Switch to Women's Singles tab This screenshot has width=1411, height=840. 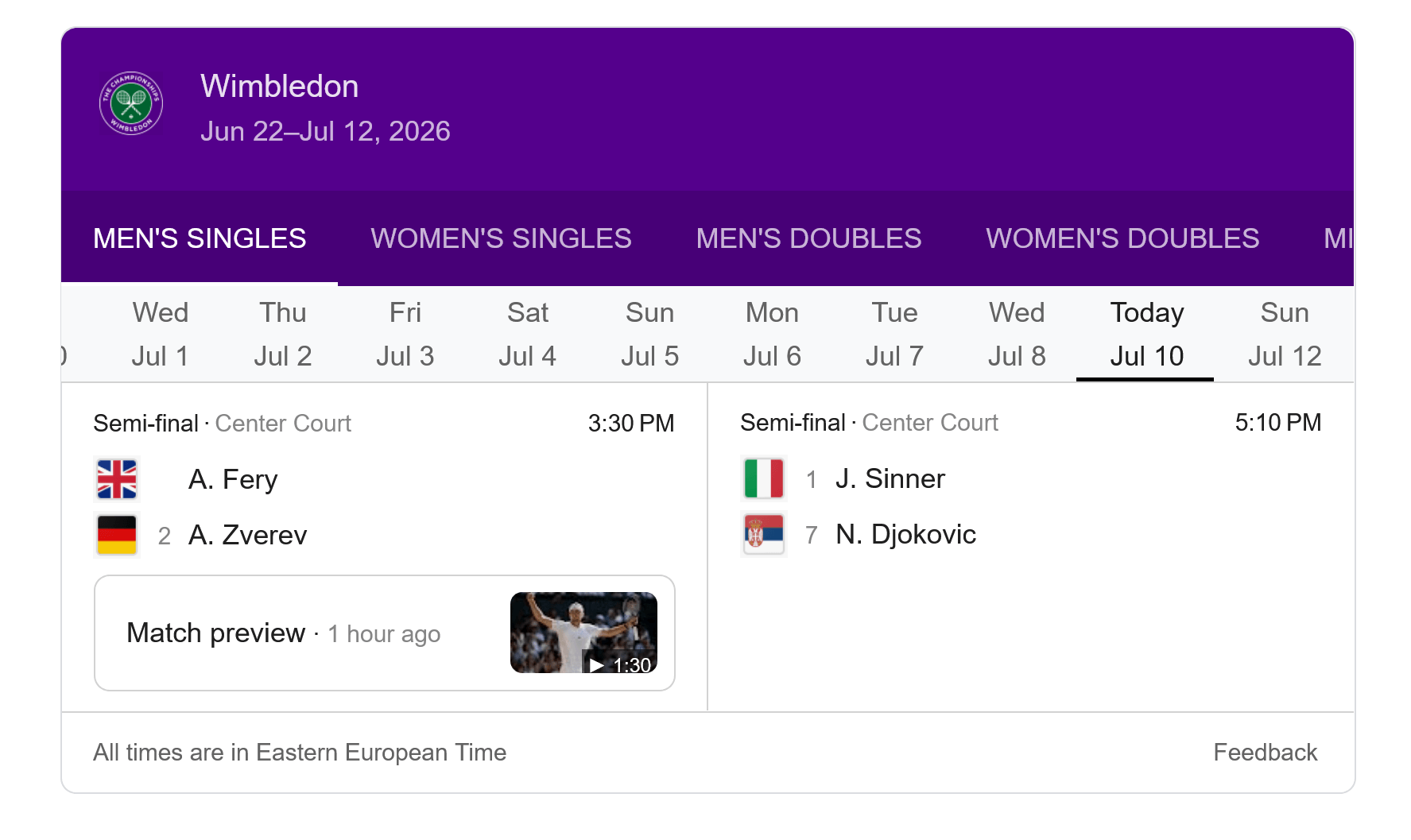(x=501, y=238)
